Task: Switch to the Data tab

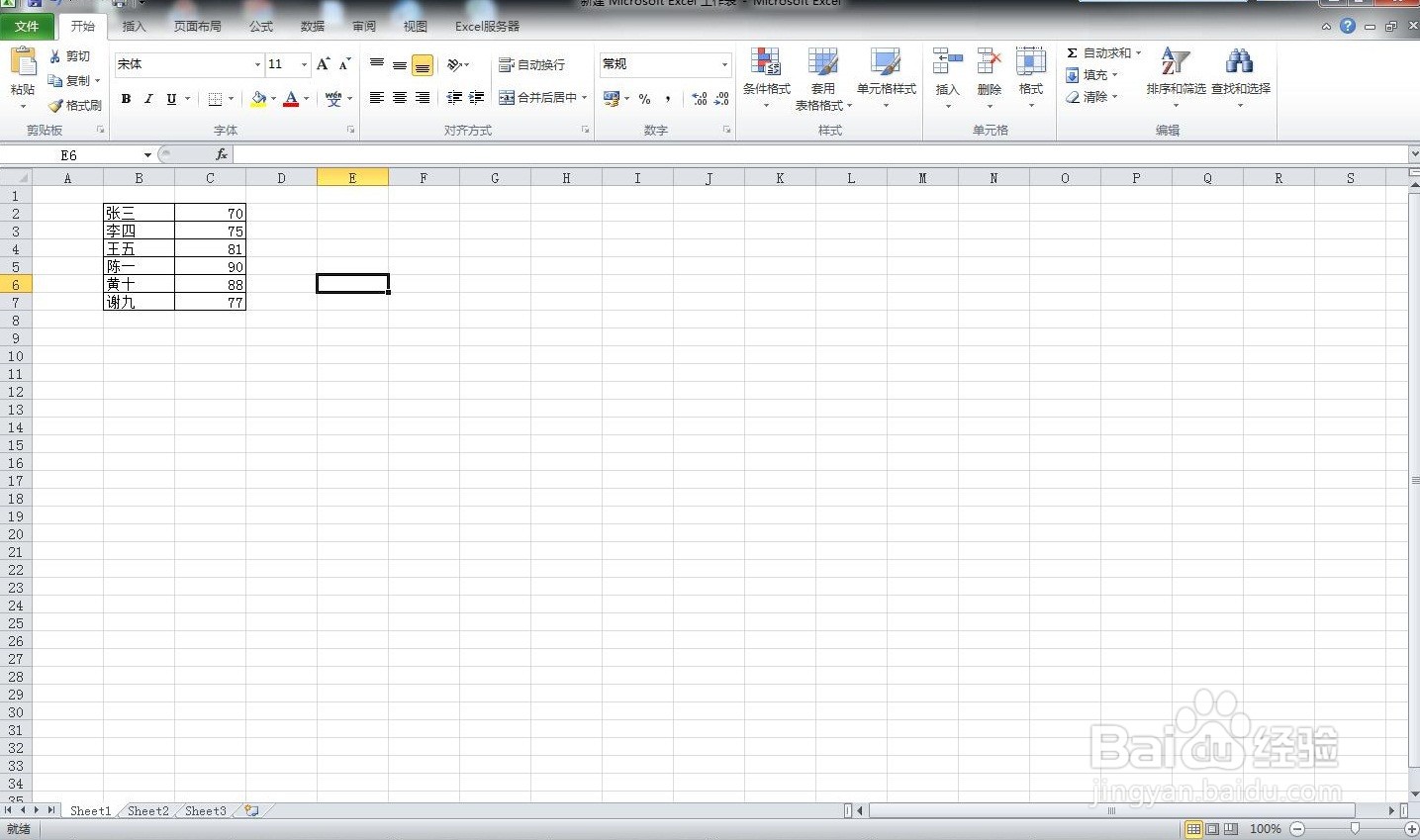Action: click(313, 26)
